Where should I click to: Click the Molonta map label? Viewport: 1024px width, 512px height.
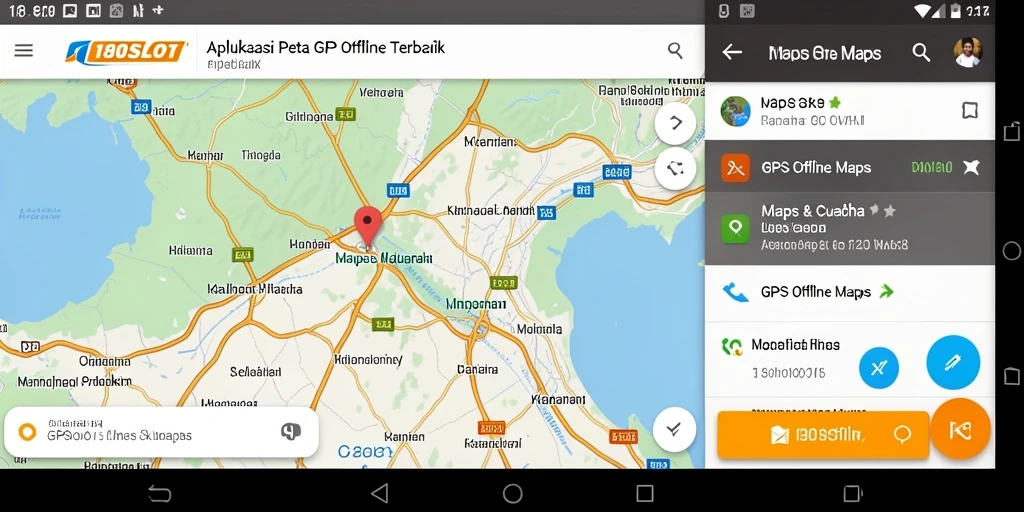coord(539,330)
